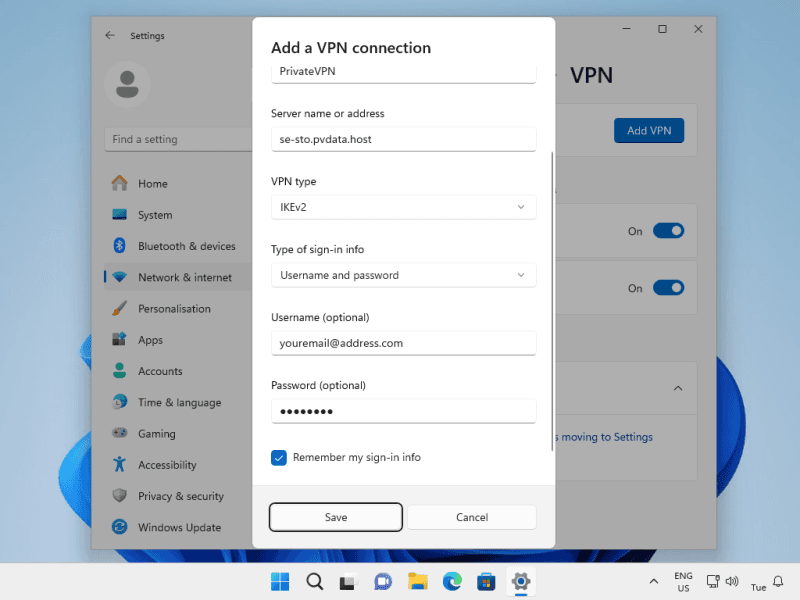Image resolution: width=800 pixels, height=600 pixels.
Task: Turn off the first VPN toggle
Action: pos(668,231)
